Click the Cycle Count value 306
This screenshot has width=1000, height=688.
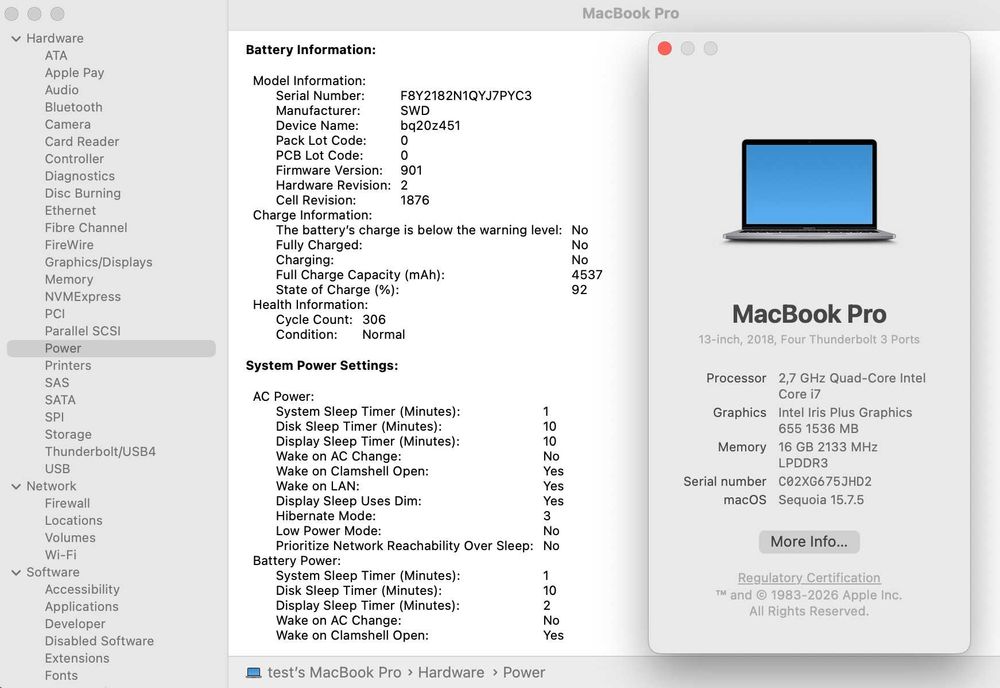[374, 319]
